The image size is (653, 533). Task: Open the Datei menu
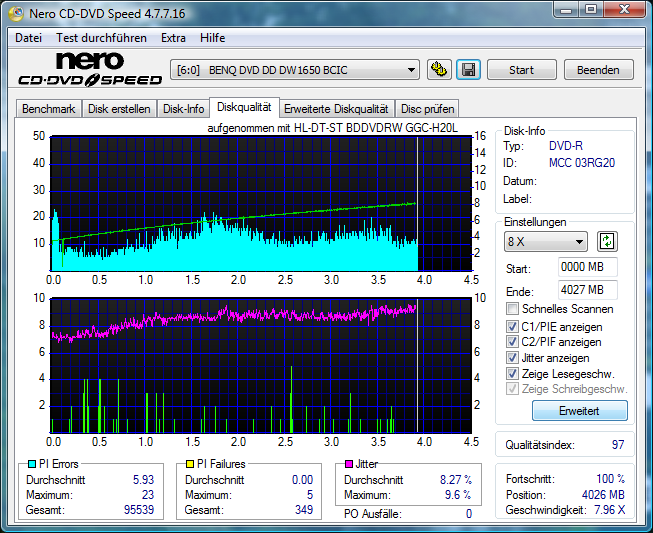coord(29,38)
